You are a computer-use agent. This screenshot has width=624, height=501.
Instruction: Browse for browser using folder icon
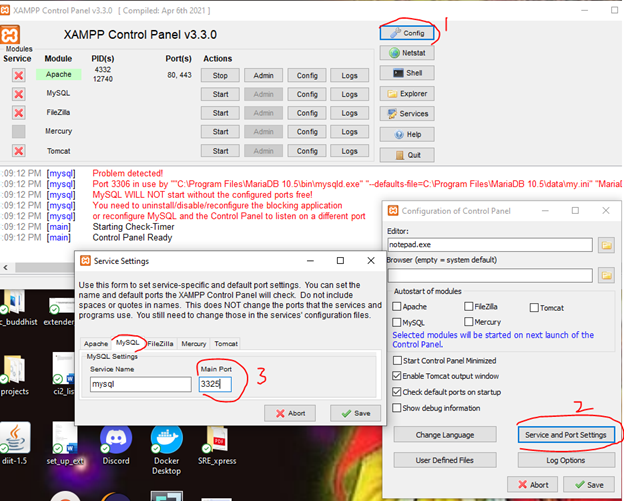(x=606, y=275)
